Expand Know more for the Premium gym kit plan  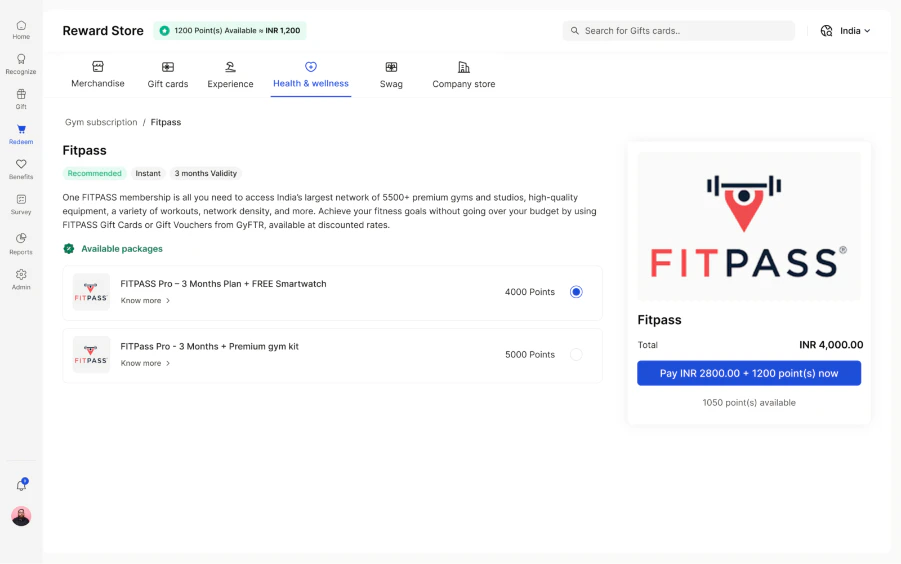[145, 363]
